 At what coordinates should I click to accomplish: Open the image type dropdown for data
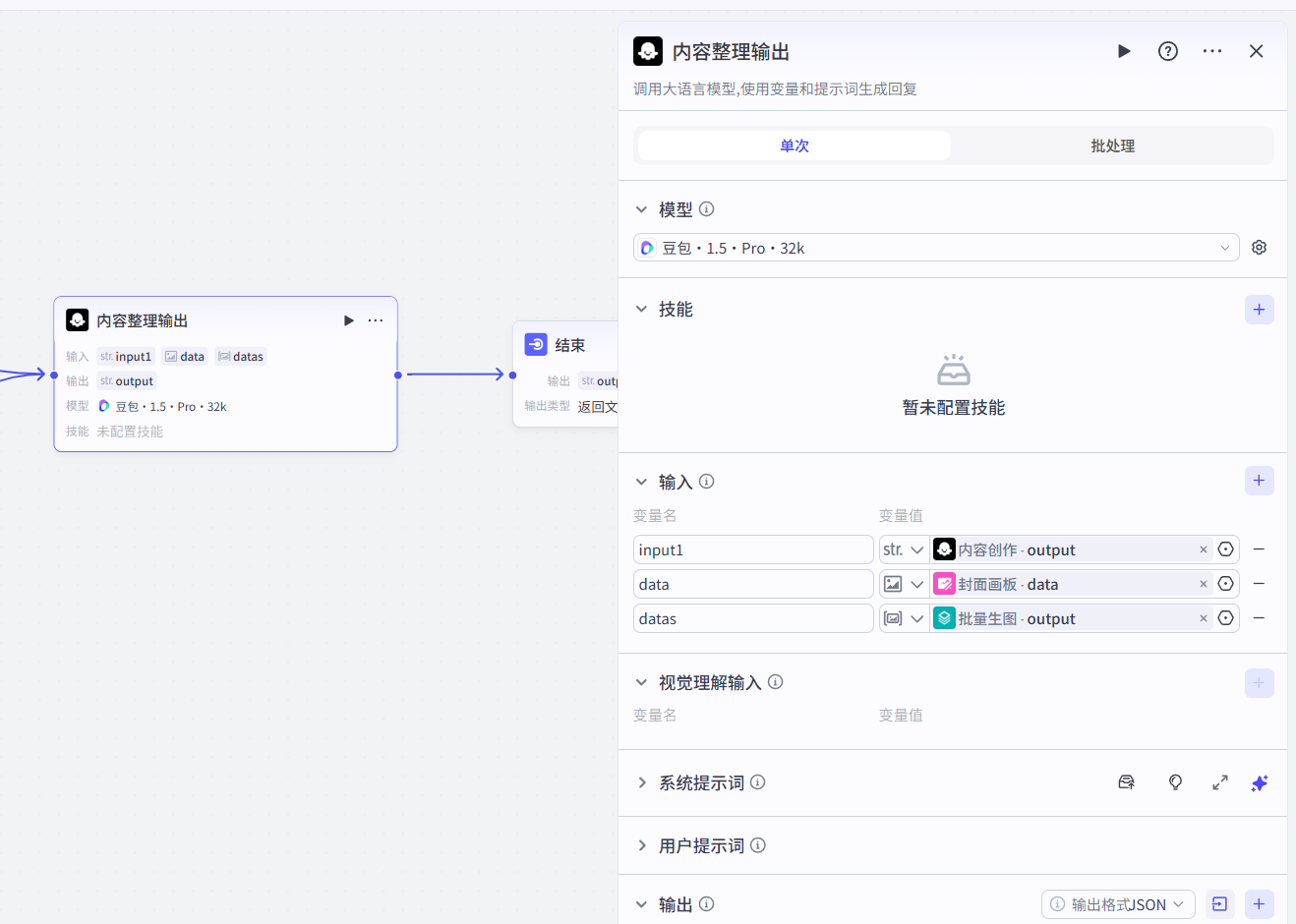(904, 584)
